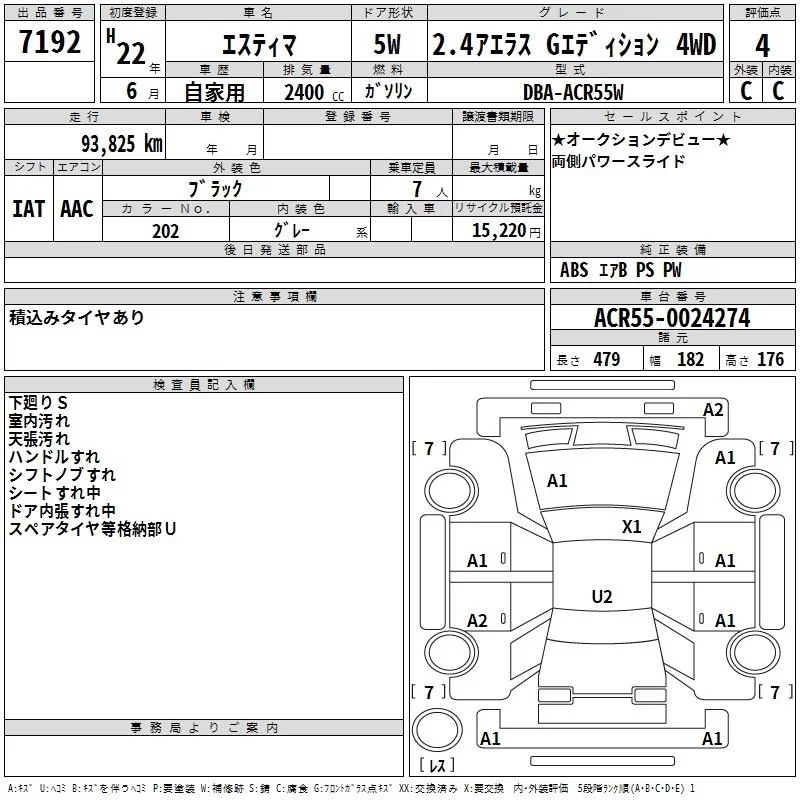This screenshot has height=800, width=800.
Task: Click the 注意事項欄 section header
Action: pyautogui.click(x=274, y=296)
